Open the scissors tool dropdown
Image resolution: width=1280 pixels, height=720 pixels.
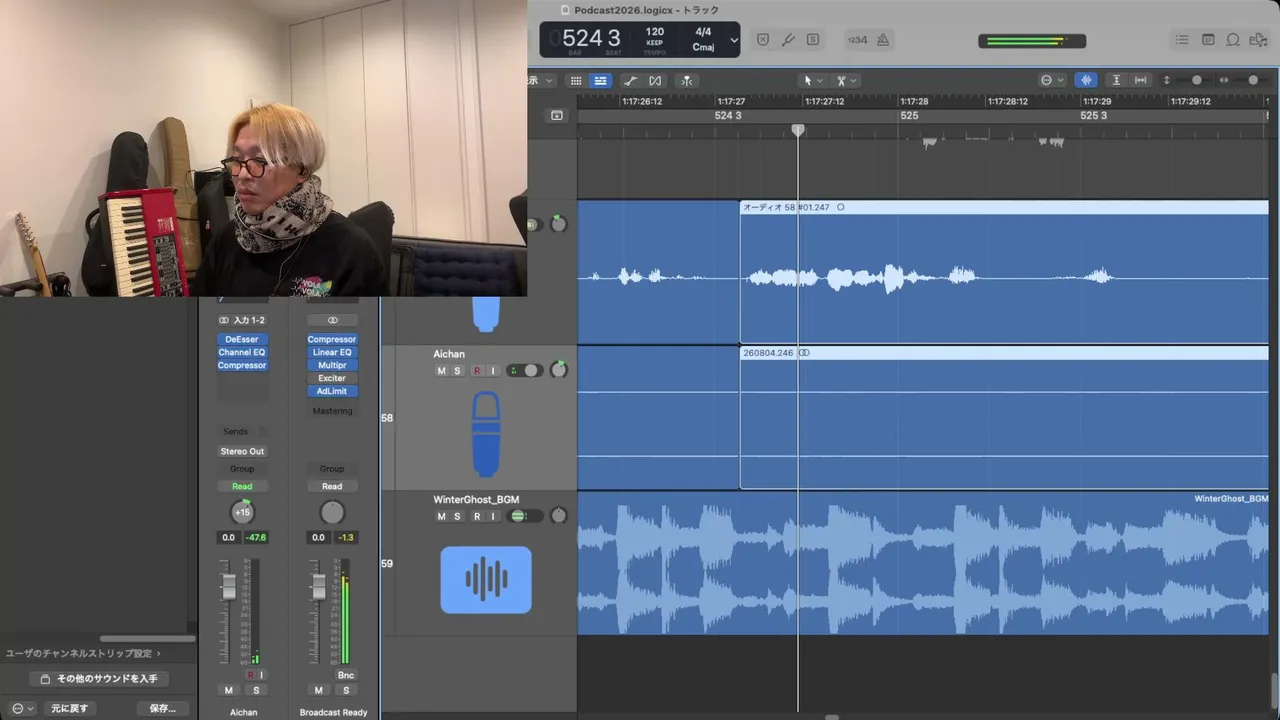[x=847, y=80]
